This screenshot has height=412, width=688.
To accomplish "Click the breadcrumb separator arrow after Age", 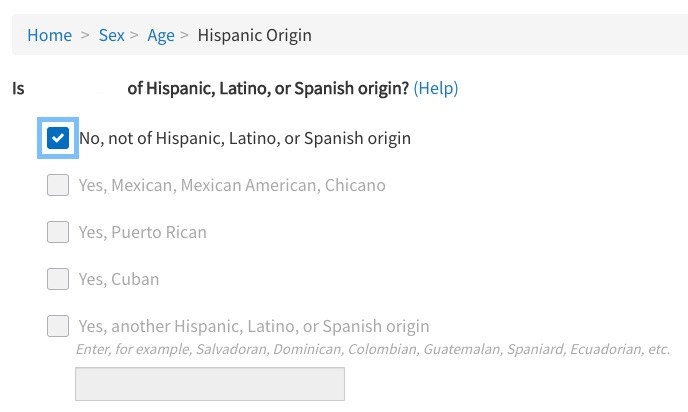I will 184,35.
